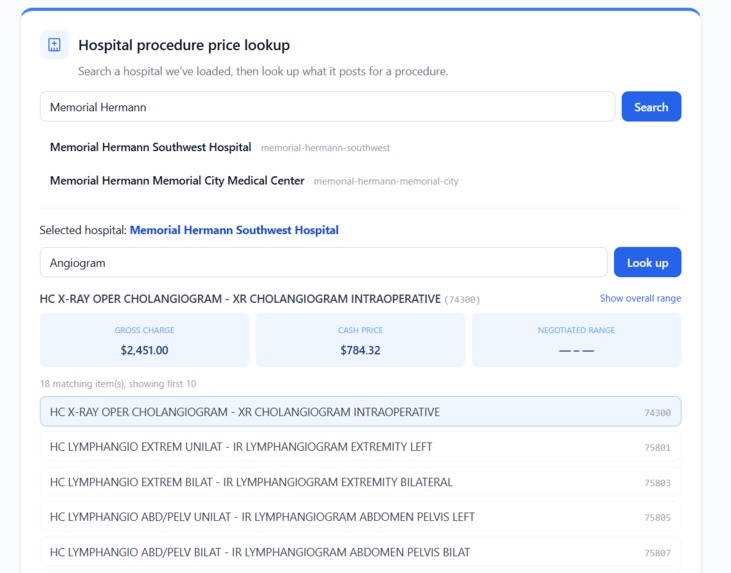The width and height of the screenshot is (731, 573).
Task: Click the memorial-hermann-southwest slug text
Action: click(325, 148)
